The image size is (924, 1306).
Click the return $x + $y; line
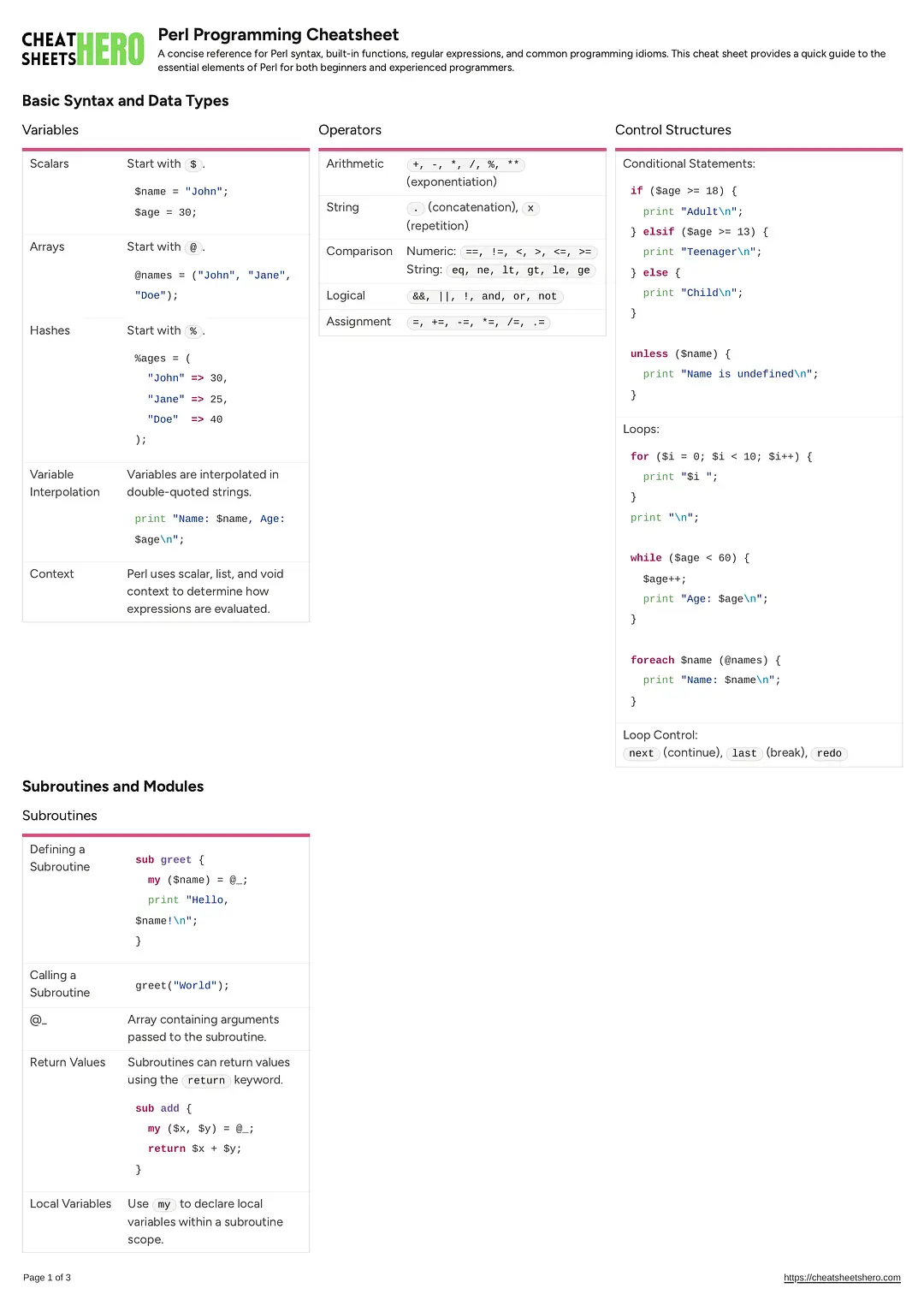pos(195,1149)
